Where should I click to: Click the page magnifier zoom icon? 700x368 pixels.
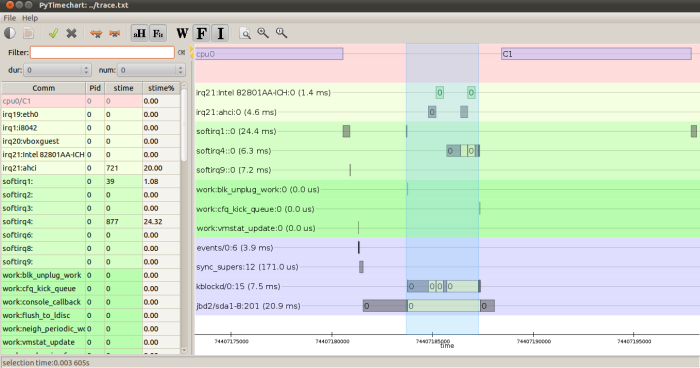(245, 33)
